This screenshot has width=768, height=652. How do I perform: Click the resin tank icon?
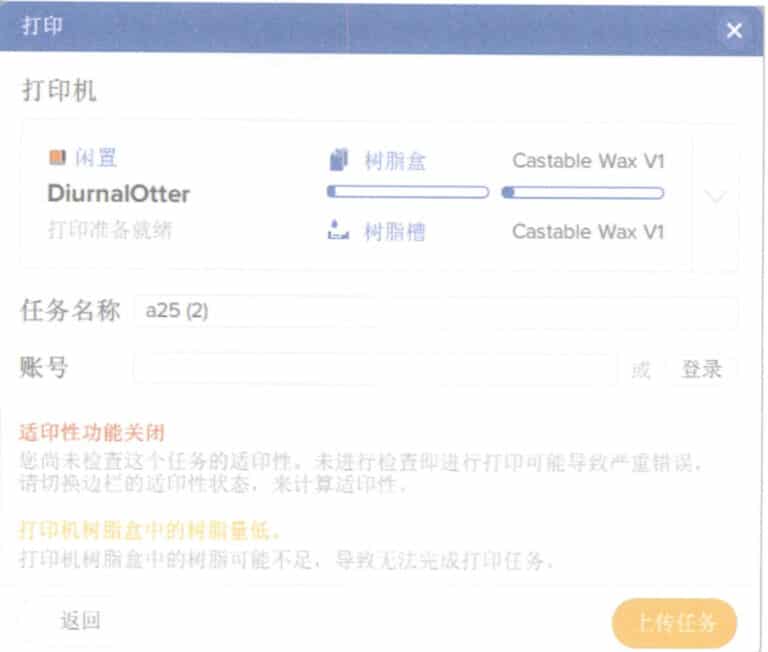(338, 230)
